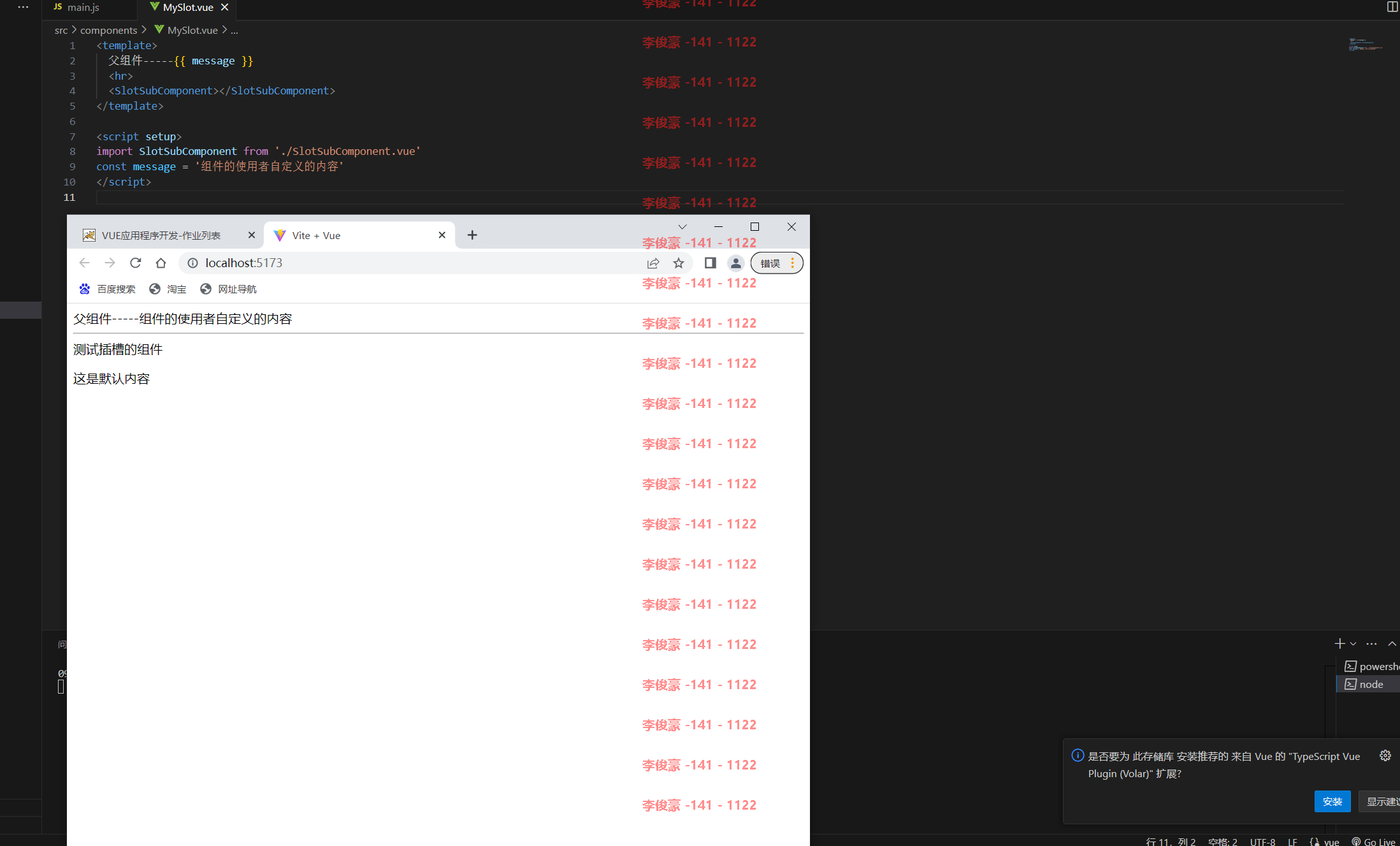Switch to the VUE应用程序开发-作业列表 browser tab
The width and height of the screenshot is (1400, 846).
click(x=161, y=235)
